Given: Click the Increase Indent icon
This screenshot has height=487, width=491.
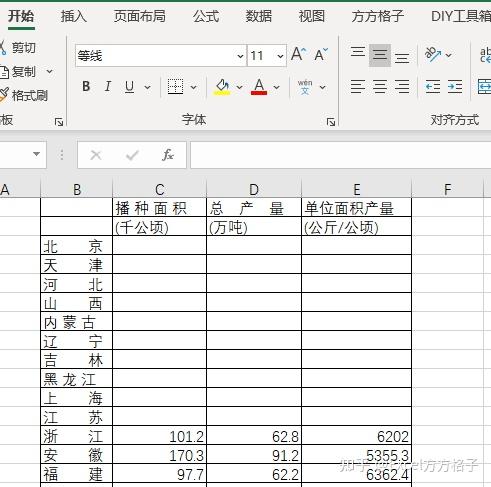Looking at the screenshot, I should [x=455, y=87].
